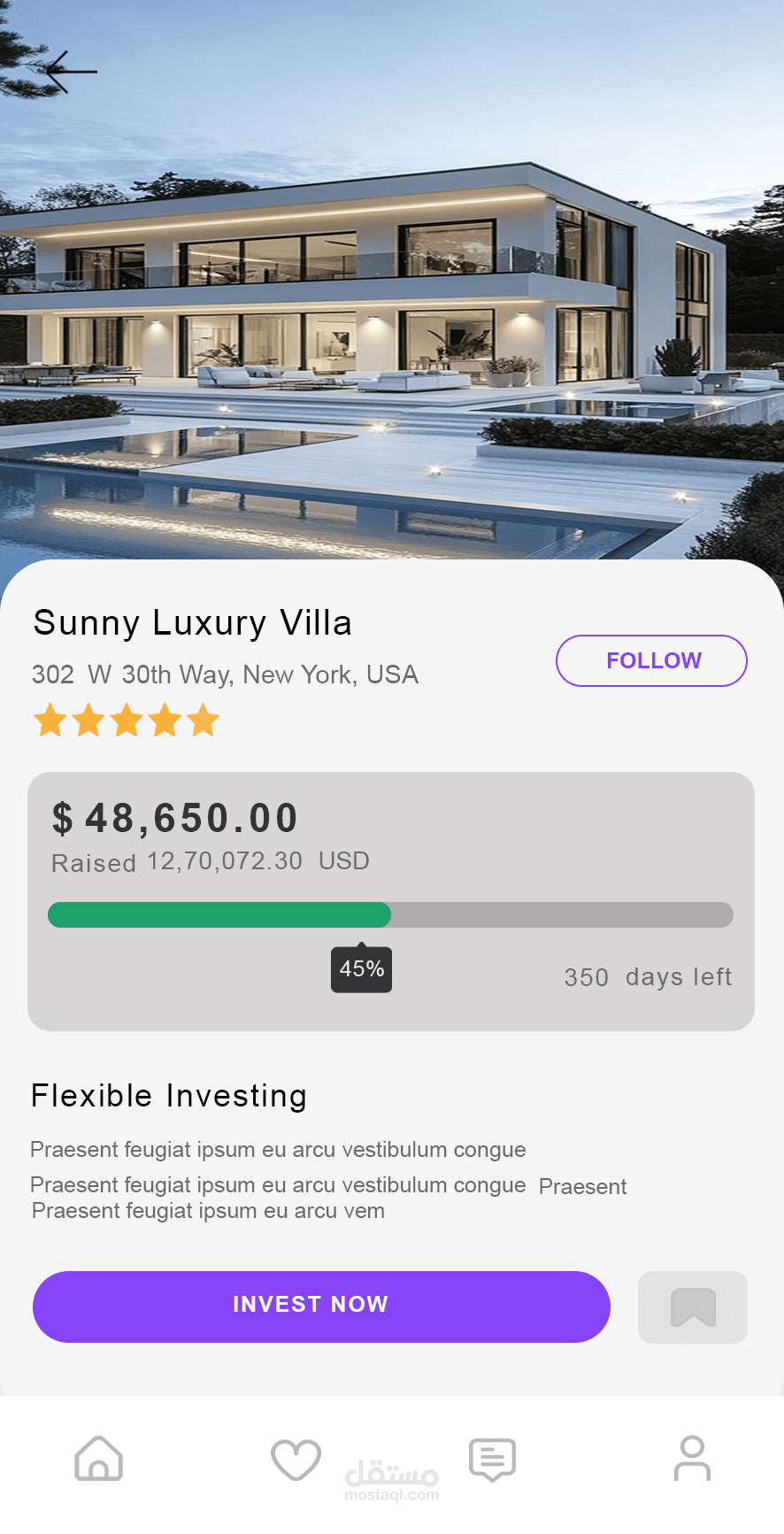Open favorites heart icon in bottom bar
Screen dimensions: 784x1534
tap(296, 1459)
